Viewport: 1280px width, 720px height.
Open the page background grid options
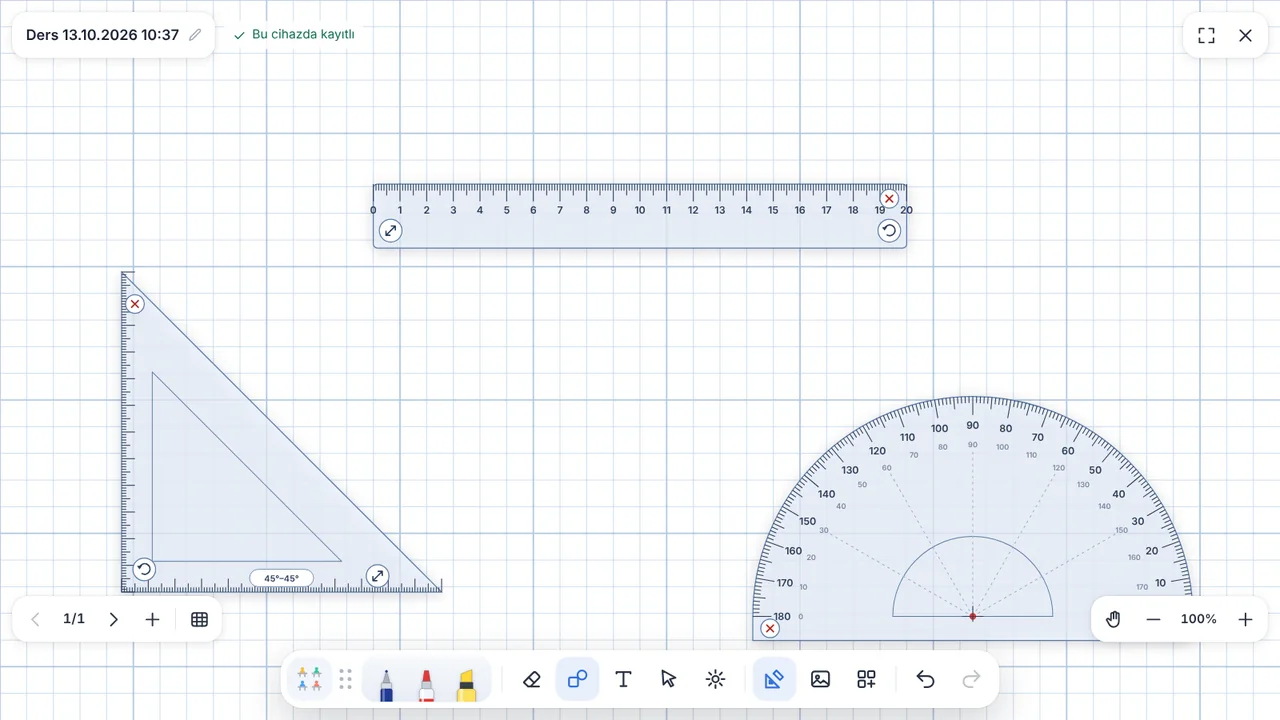click(x=199, y=619)
